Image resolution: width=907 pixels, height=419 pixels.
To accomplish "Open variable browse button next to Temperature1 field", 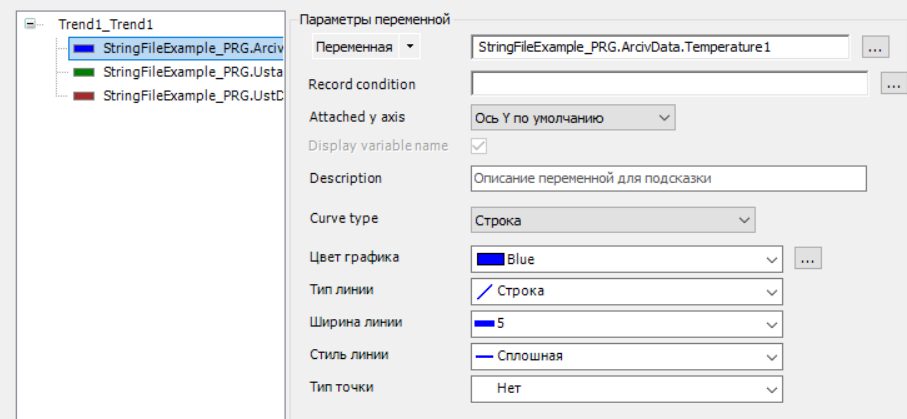I will [874, 47].
